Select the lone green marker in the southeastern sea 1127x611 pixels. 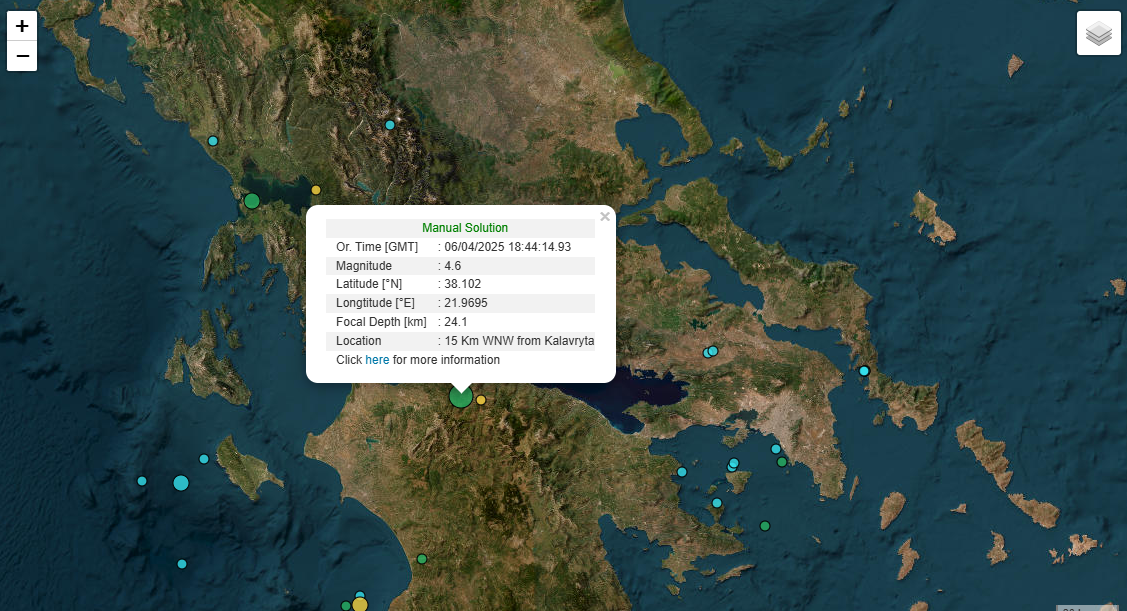coord(765,526)
